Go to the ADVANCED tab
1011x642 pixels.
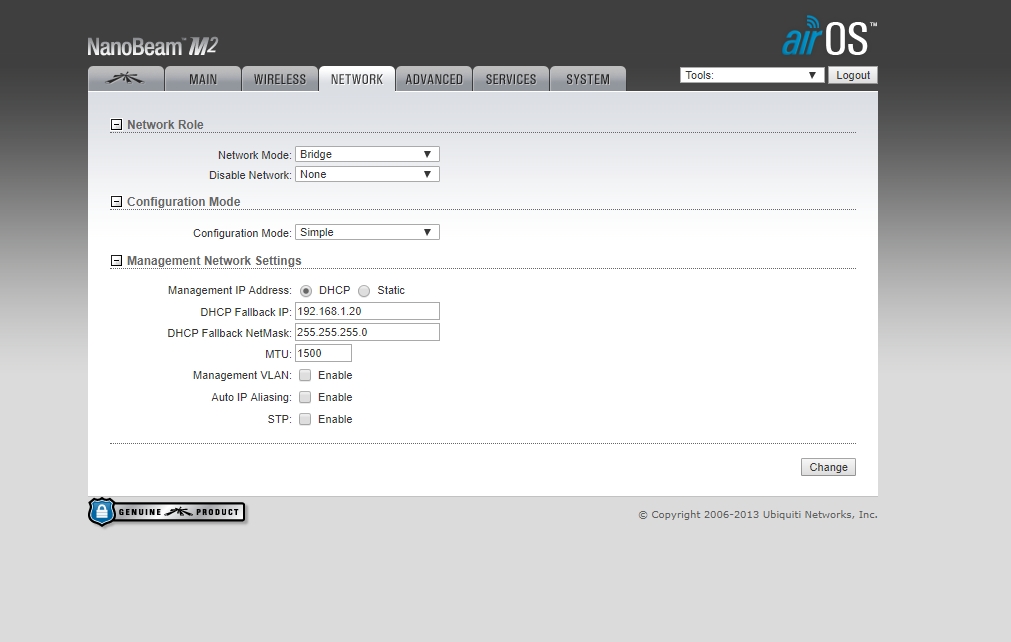click(434, 79)
